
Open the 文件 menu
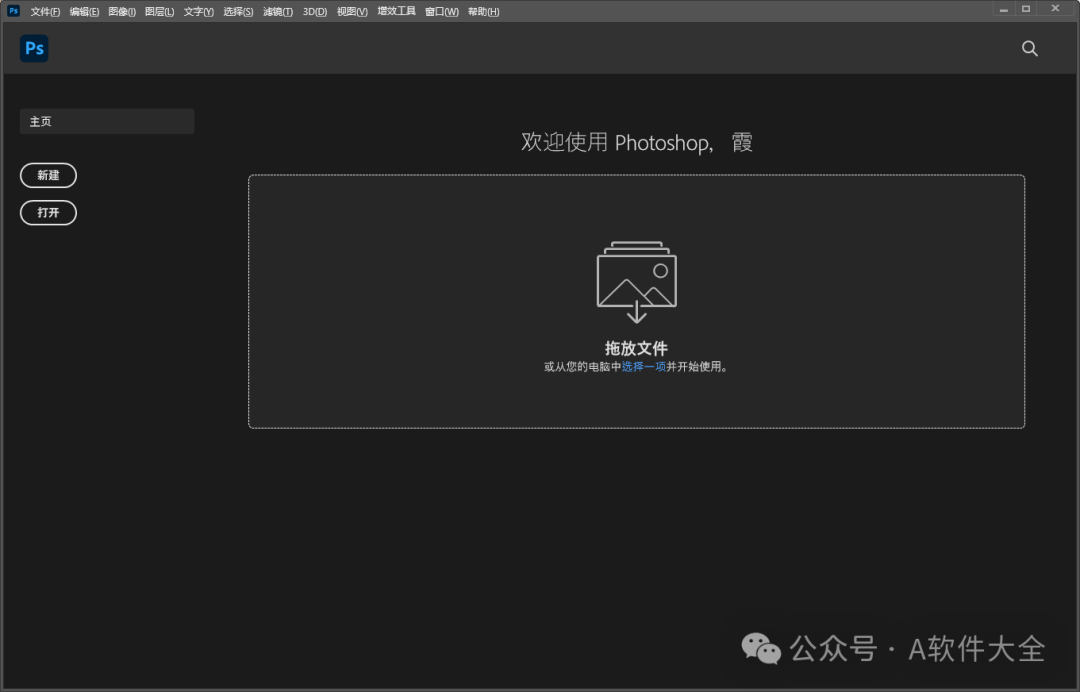[x=44, y=11]
